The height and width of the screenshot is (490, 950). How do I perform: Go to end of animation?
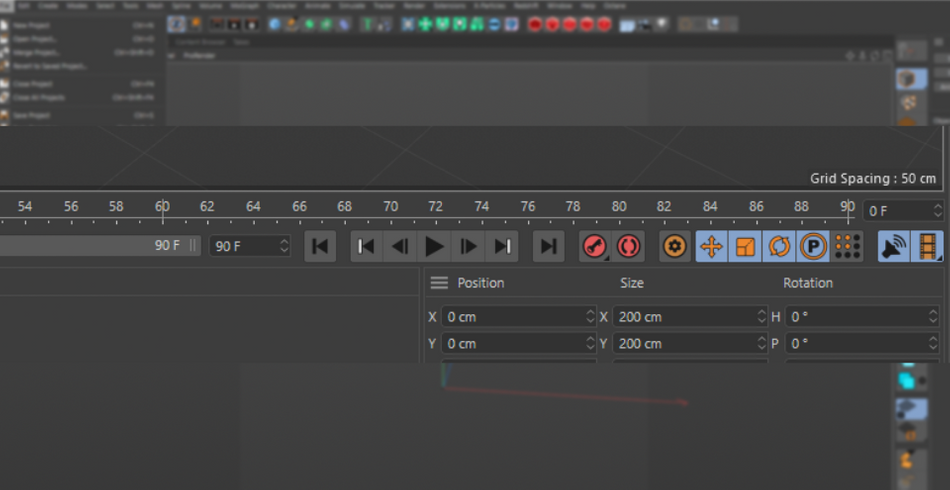pos(548,247)
